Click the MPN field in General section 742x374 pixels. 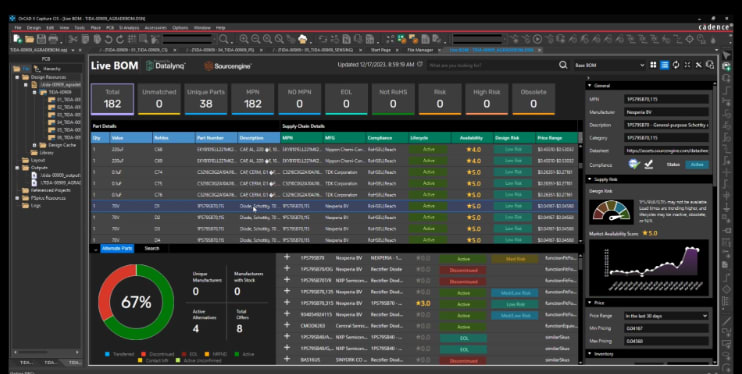coord(666,99)
